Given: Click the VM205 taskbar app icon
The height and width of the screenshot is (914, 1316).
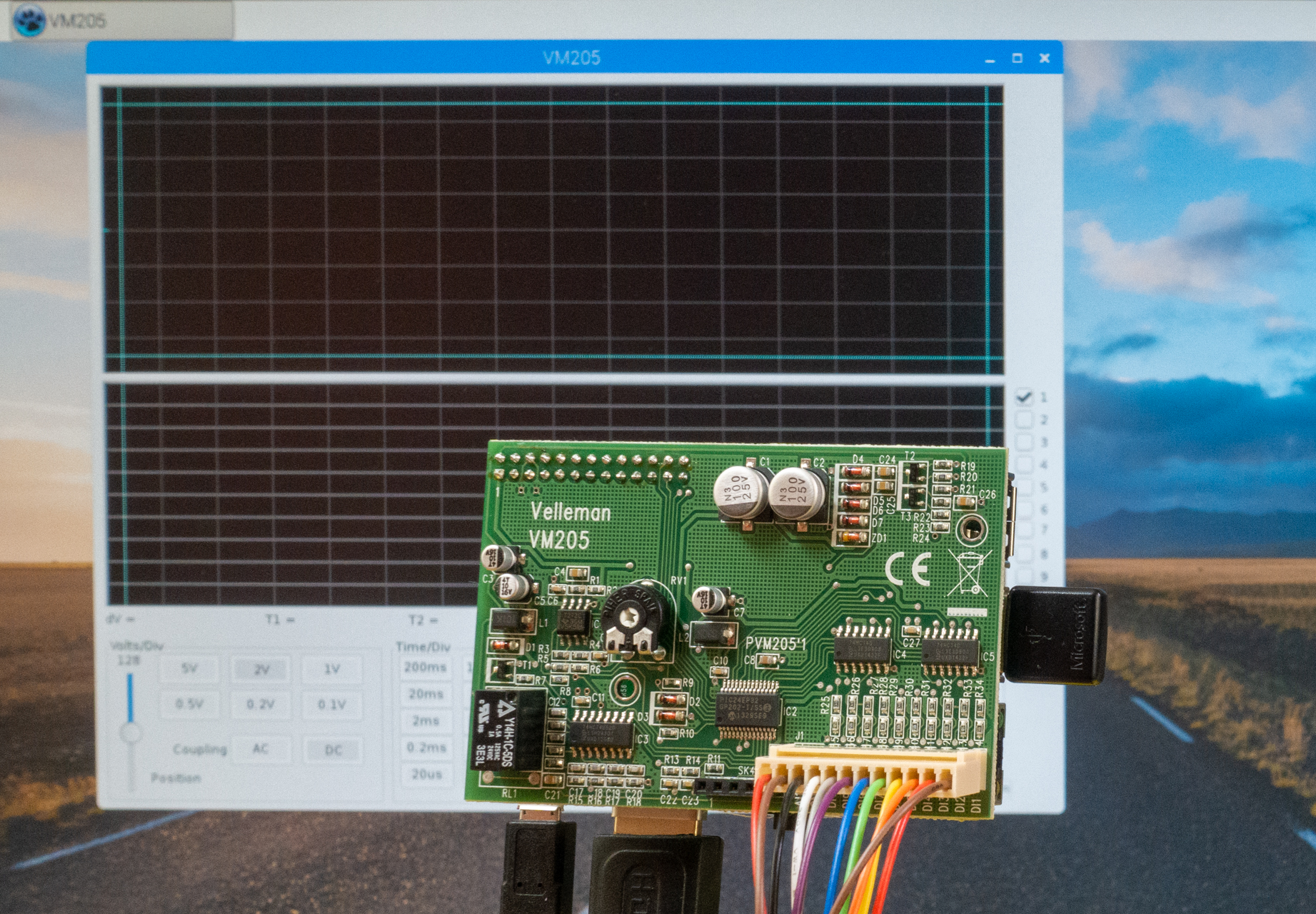Looking at the screenshot, I should 30,20.
